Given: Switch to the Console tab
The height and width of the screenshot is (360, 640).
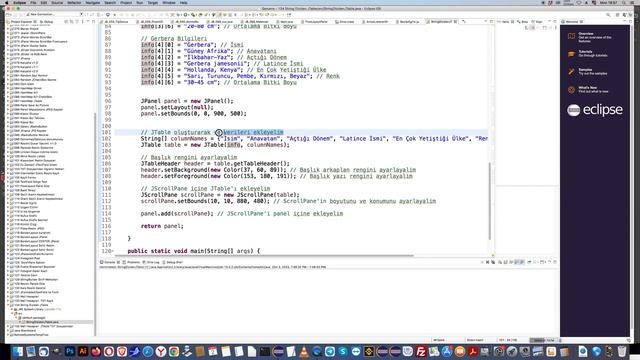Looking at the screenshot, I should (110, 262).
